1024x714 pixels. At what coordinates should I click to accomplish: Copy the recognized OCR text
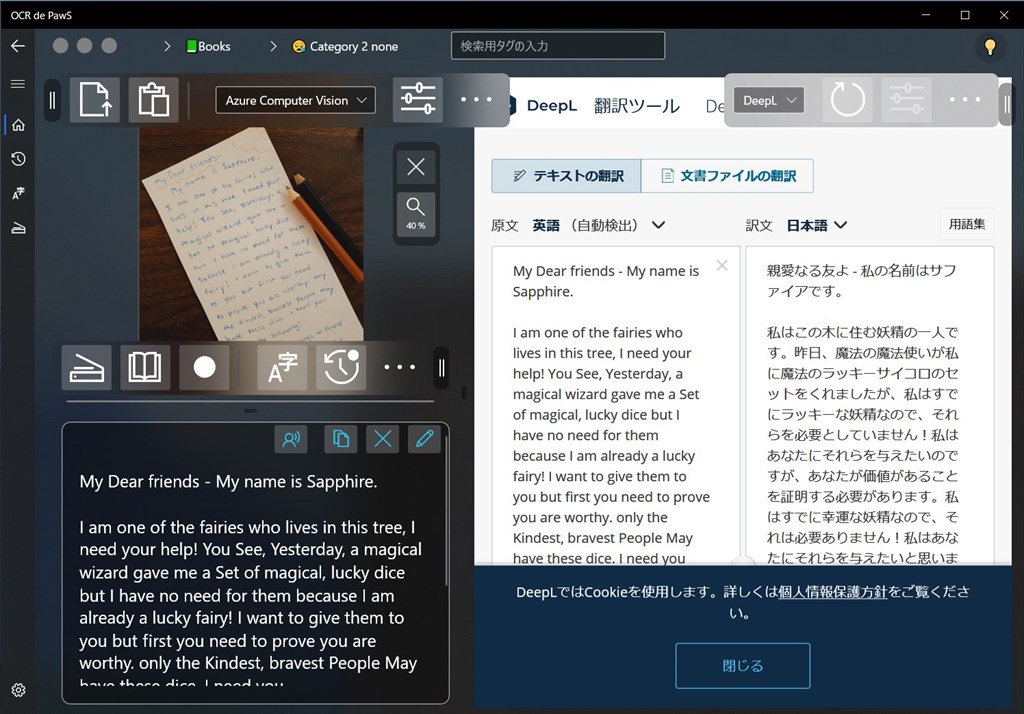point(341,438)
